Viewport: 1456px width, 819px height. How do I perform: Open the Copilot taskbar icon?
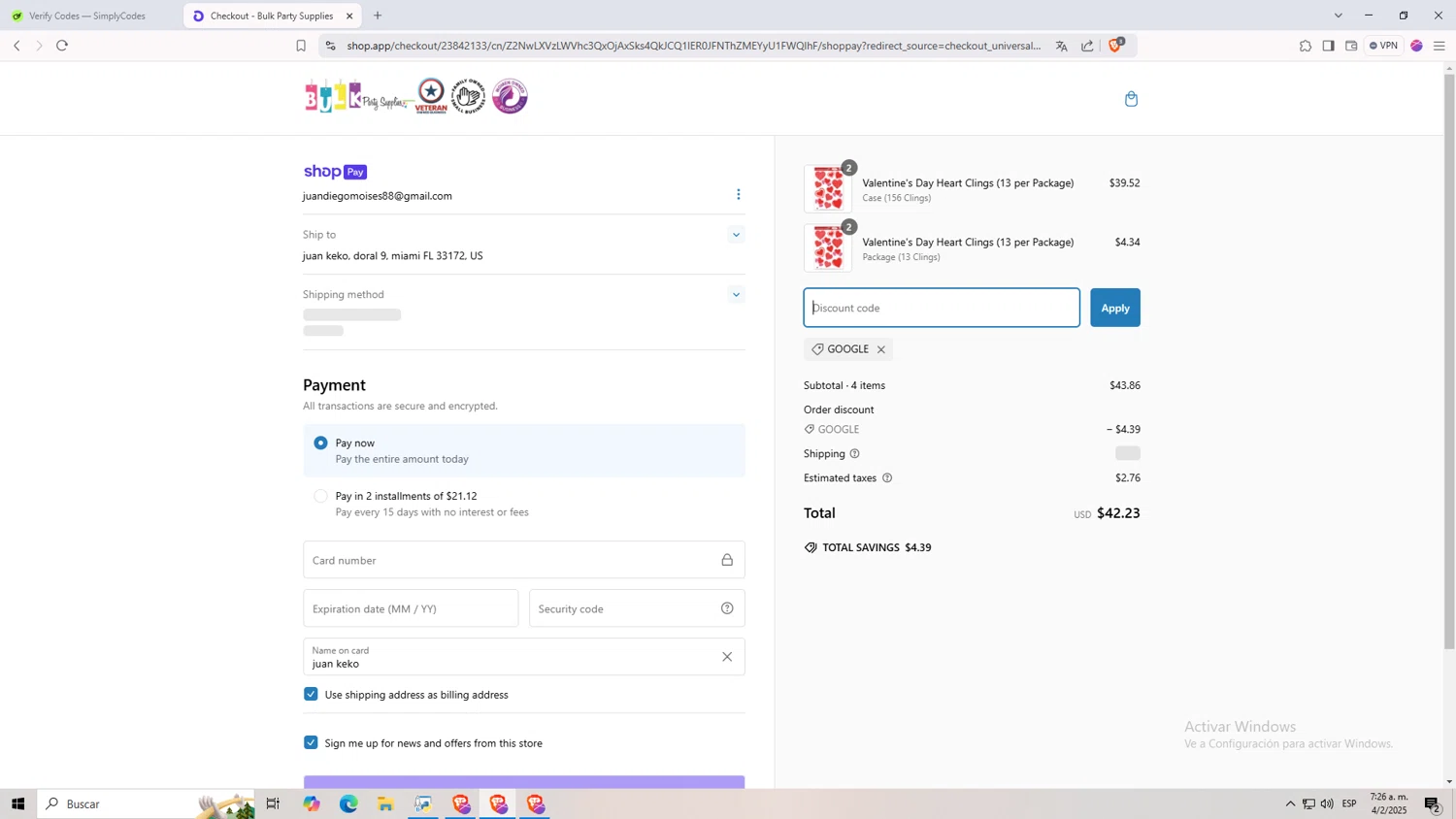(x=311, y=803)
